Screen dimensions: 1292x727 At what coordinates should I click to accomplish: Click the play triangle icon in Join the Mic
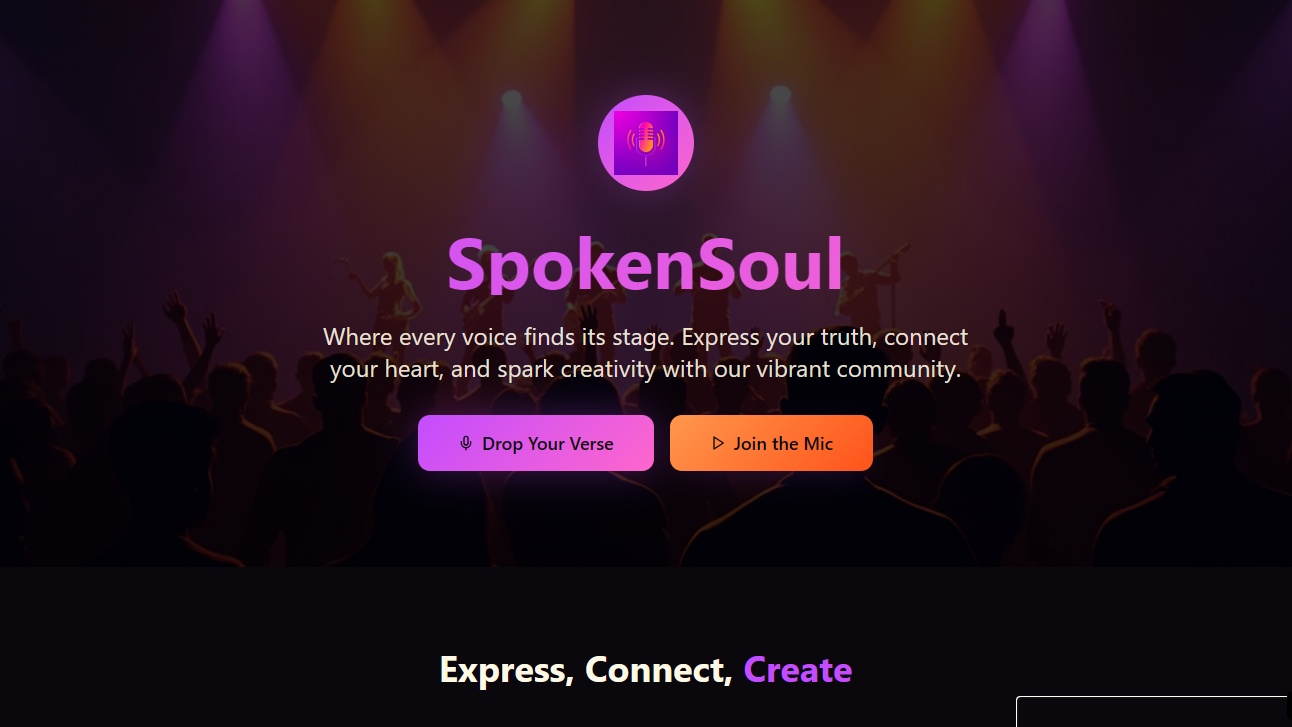(717, 443)
